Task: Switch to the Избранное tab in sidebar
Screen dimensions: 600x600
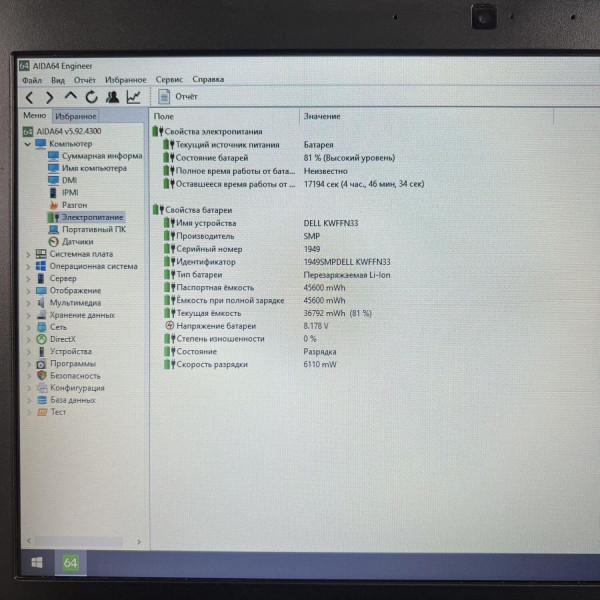Action: 75,116
